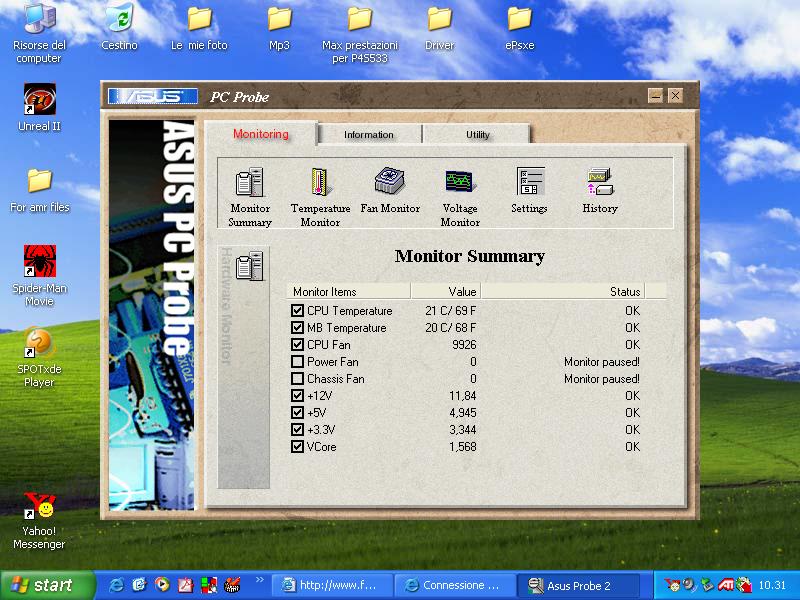Click the MB Temperature value 20 C/ 68 F
The image size is (800, 600).
(451, 328)
